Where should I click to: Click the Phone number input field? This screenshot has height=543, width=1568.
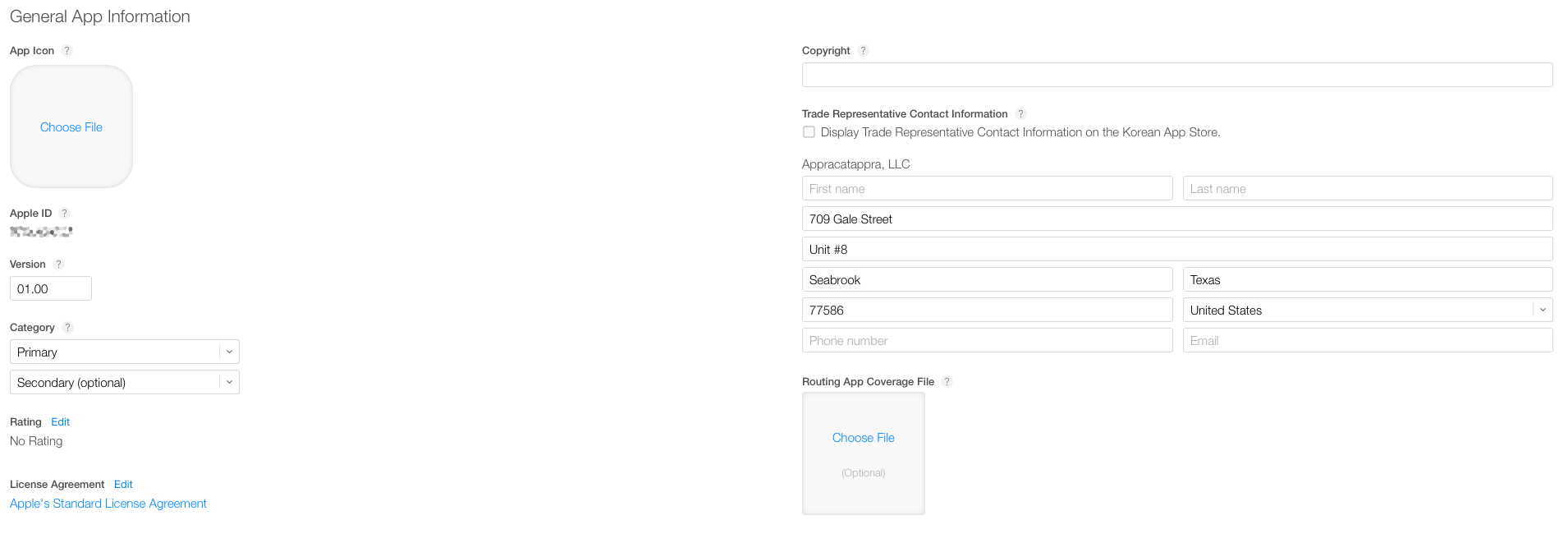[987, 340]
